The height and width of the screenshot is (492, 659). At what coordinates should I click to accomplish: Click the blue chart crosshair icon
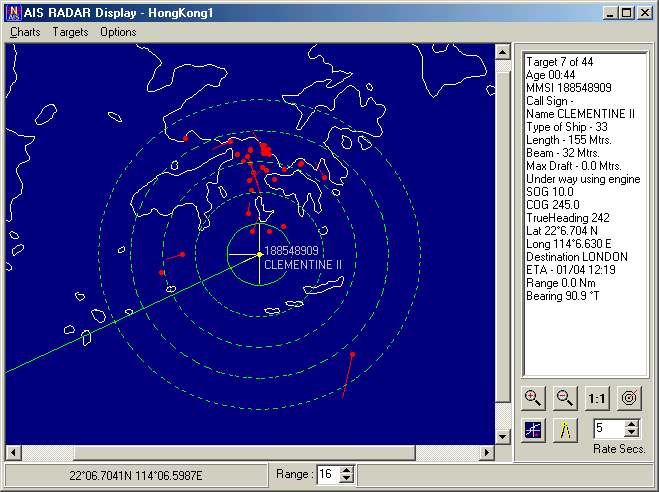click(x=533, y=430)
